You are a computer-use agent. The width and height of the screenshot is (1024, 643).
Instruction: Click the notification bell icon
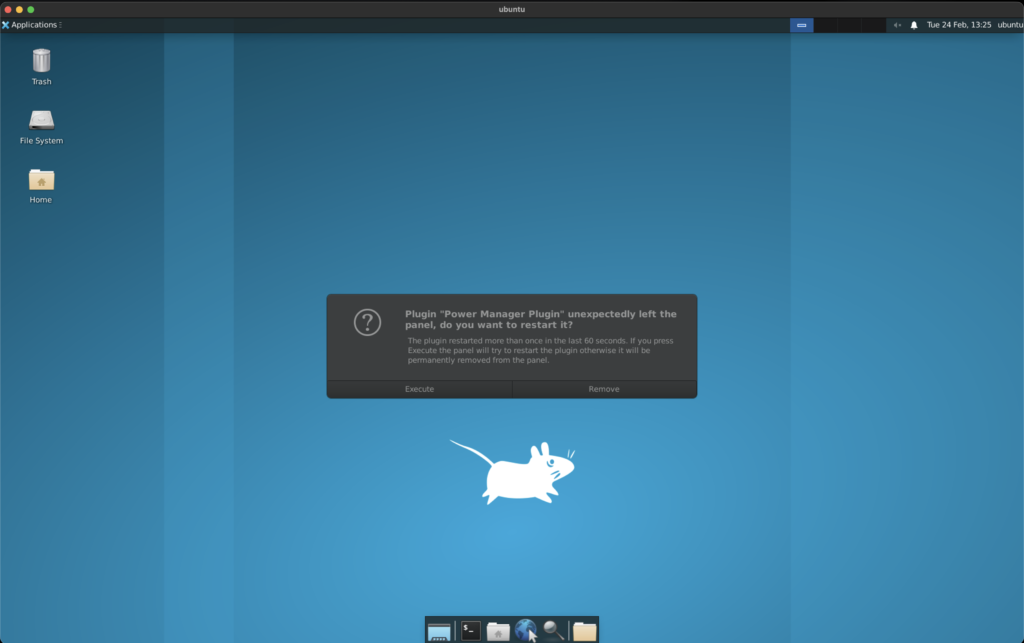coord(913,25)
